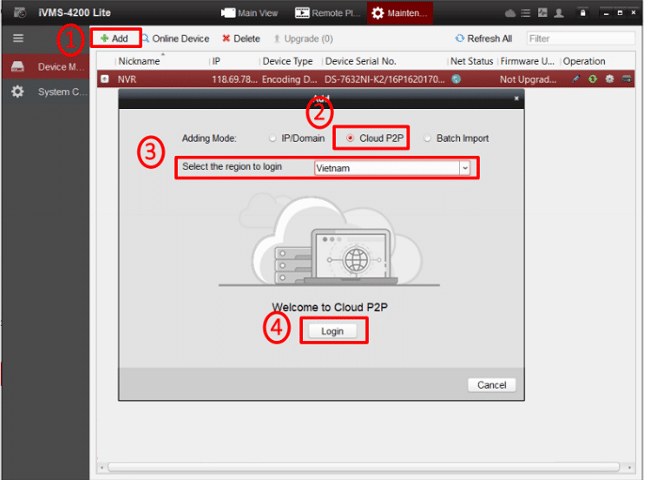
Task: Click the net status globe icon for NVR
Action: (x=456, y=79)
